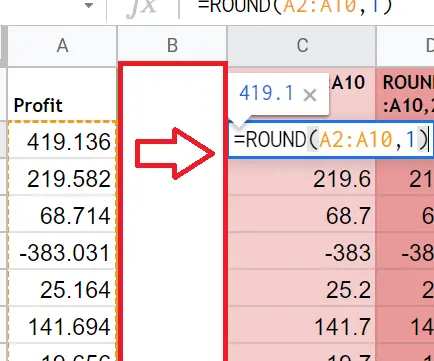
Task: Click the in-cell ROUND formula editor
Action: point(331,139)
